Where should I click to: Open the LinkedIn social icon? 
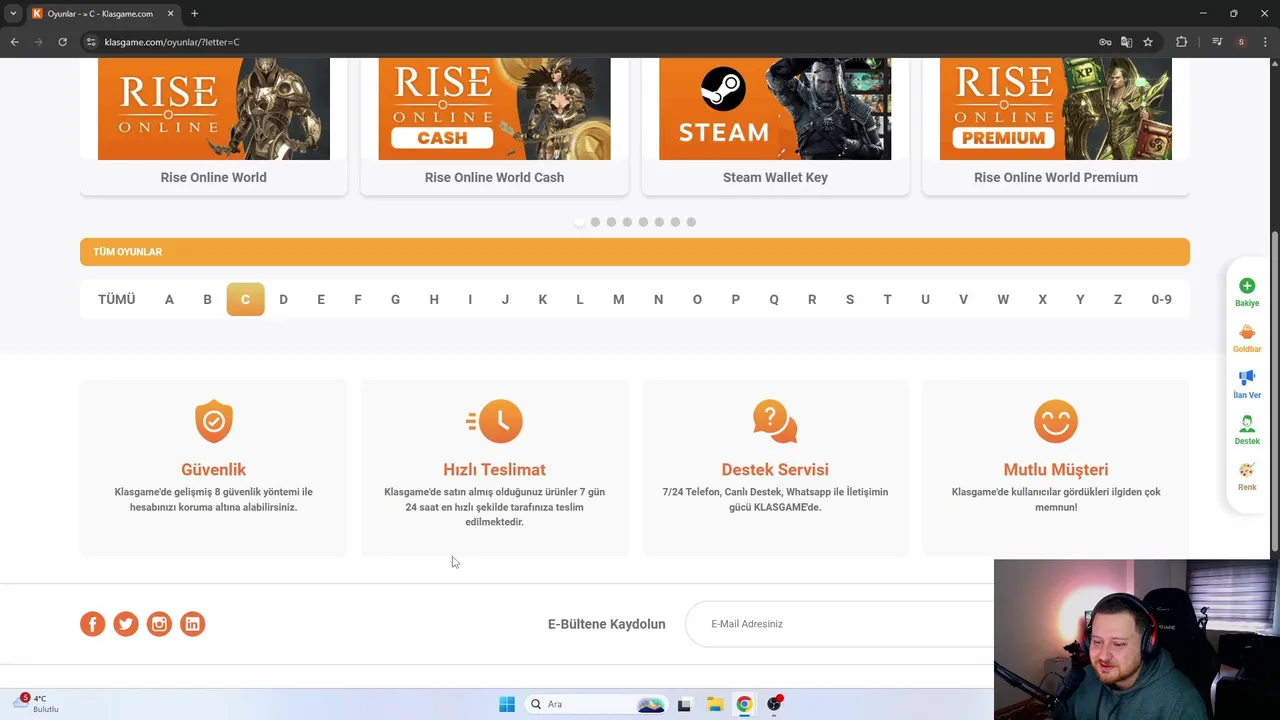(193, 624)
